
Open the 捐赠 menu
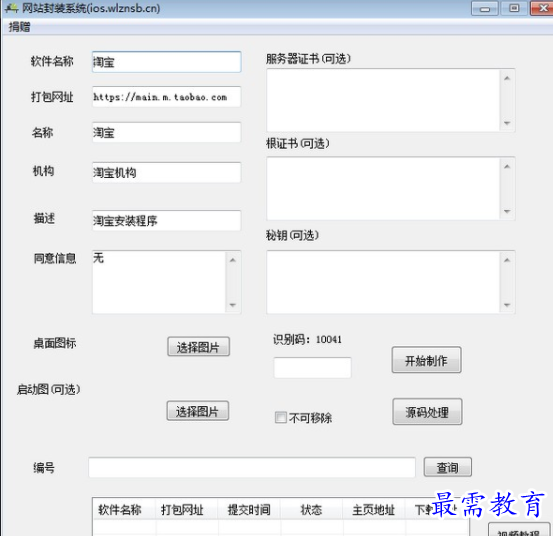coord(19,27)
